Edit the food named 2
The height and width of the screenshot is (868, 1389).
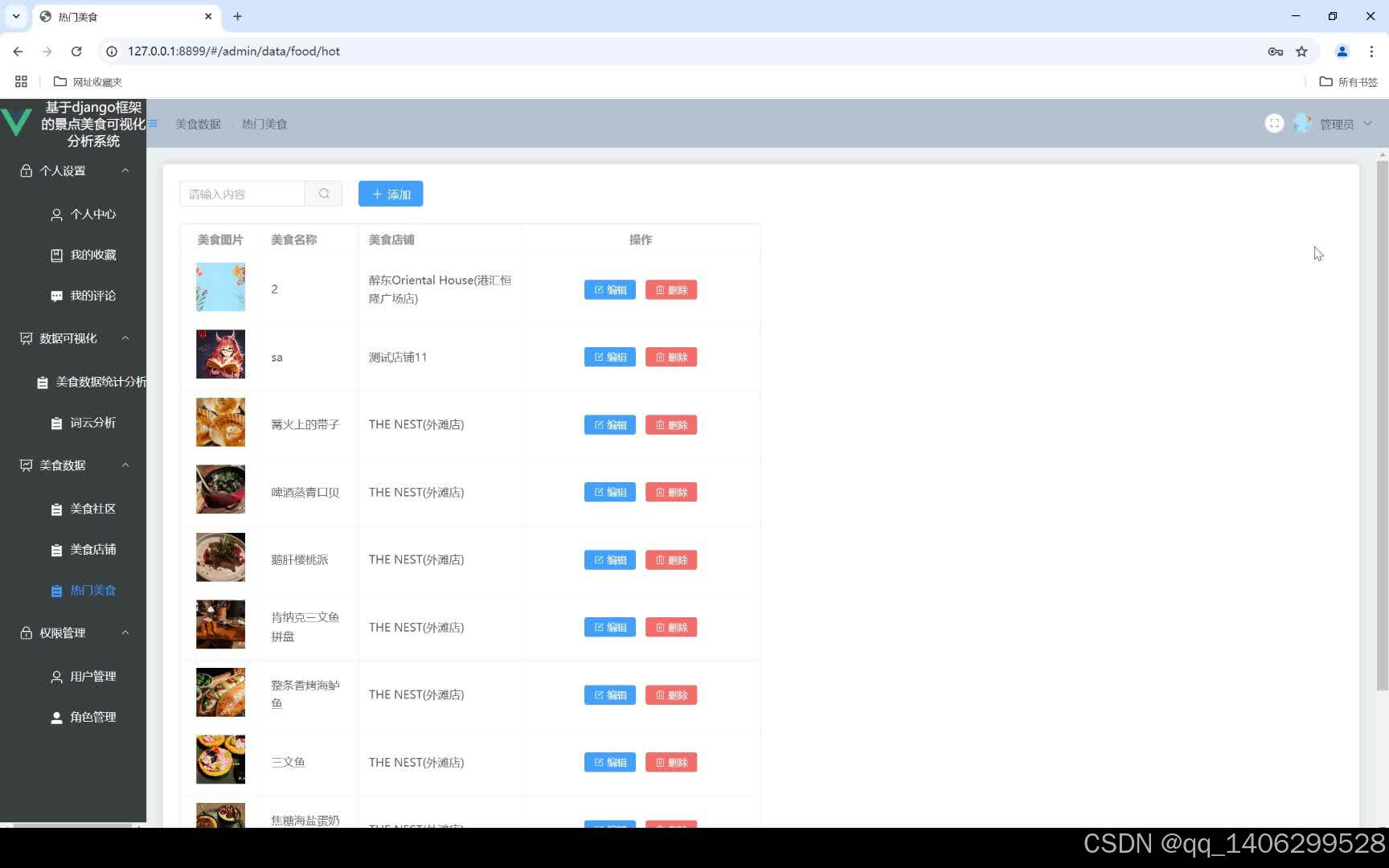(610, 290)
